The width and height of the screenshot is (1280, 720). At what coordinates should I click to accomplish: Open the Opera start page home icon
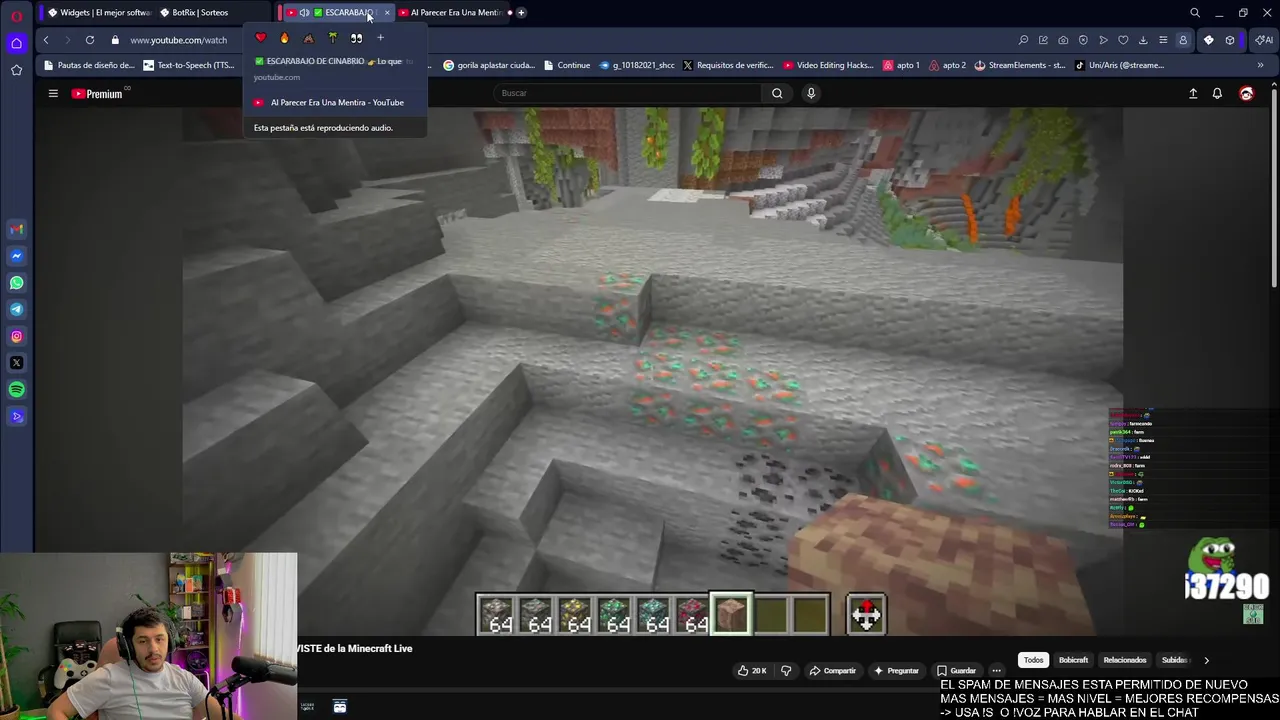pos(16,43)
